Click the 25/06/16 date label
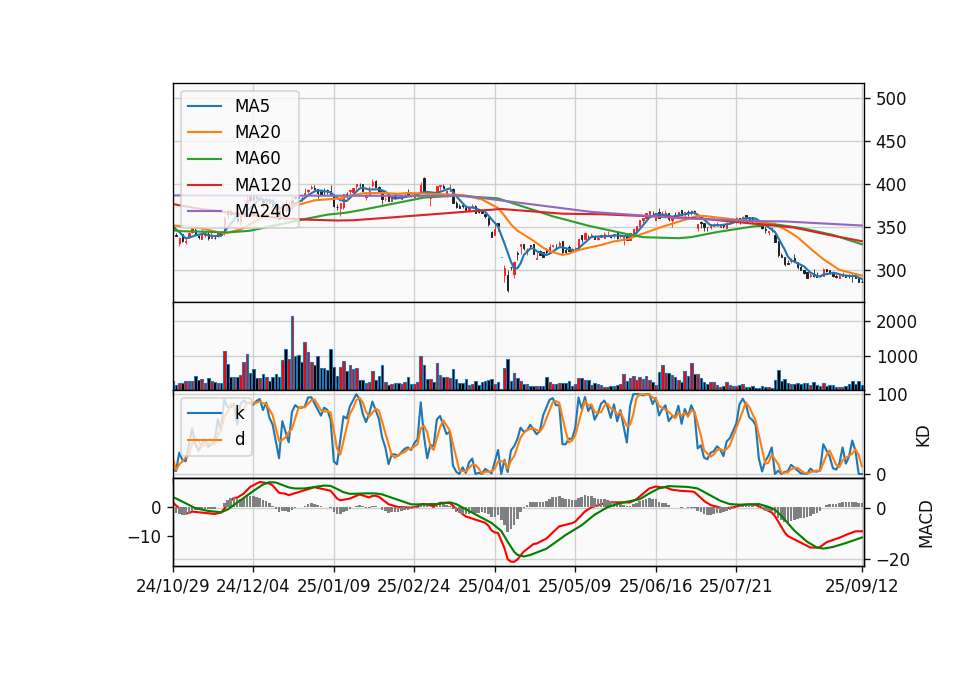The image size is (960, 690). (656, 586)
